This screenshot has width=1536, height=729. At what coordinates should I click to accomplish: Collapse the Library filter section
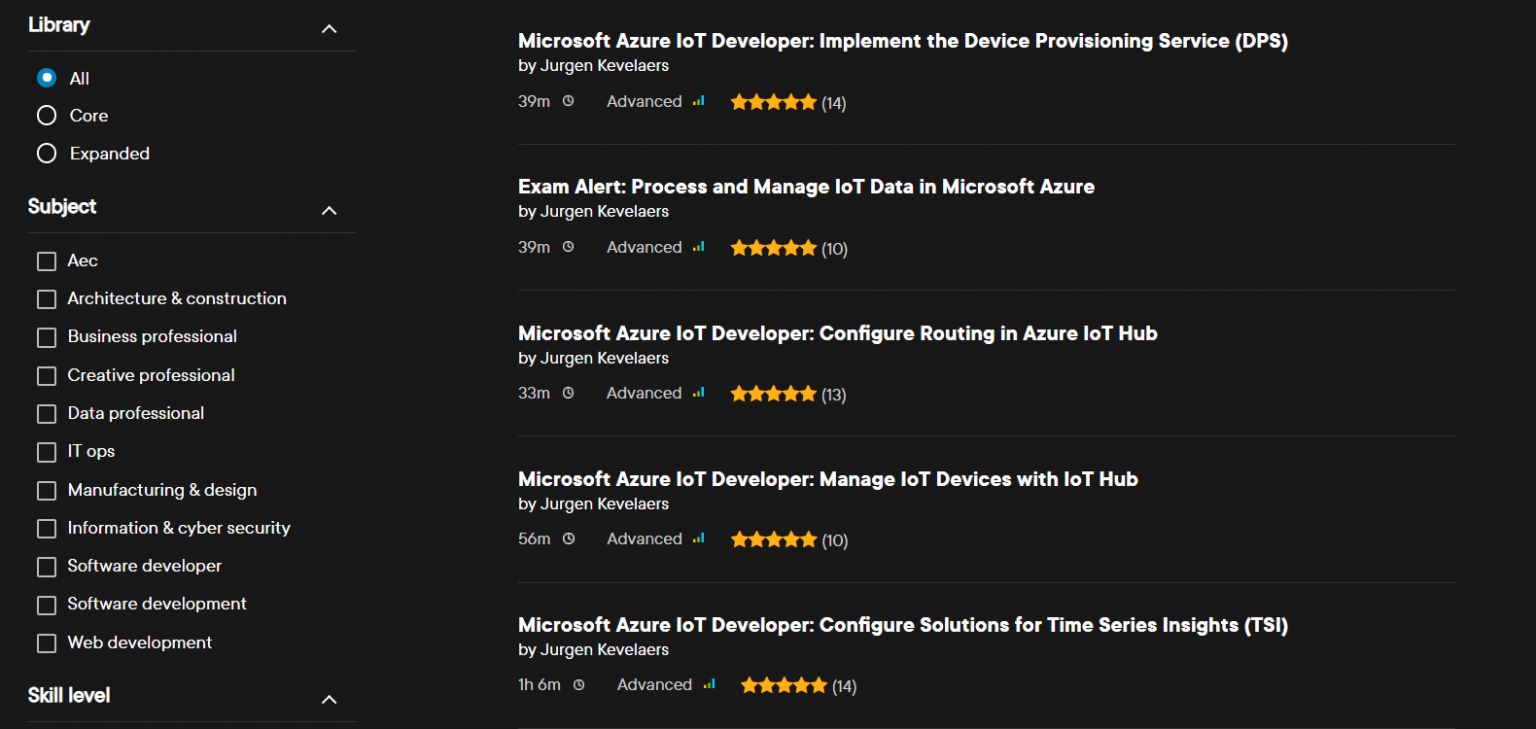[329, 29]
